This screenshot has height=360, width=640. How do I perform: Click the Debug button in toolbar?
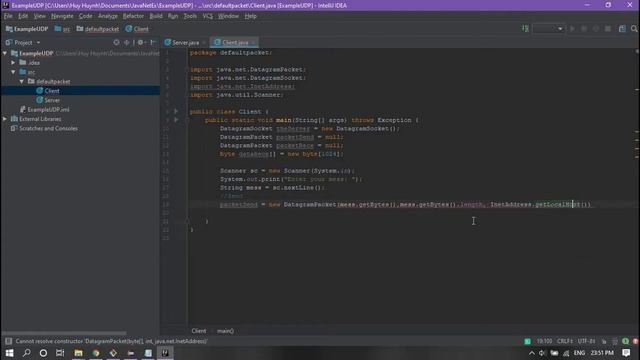(584, 29)
